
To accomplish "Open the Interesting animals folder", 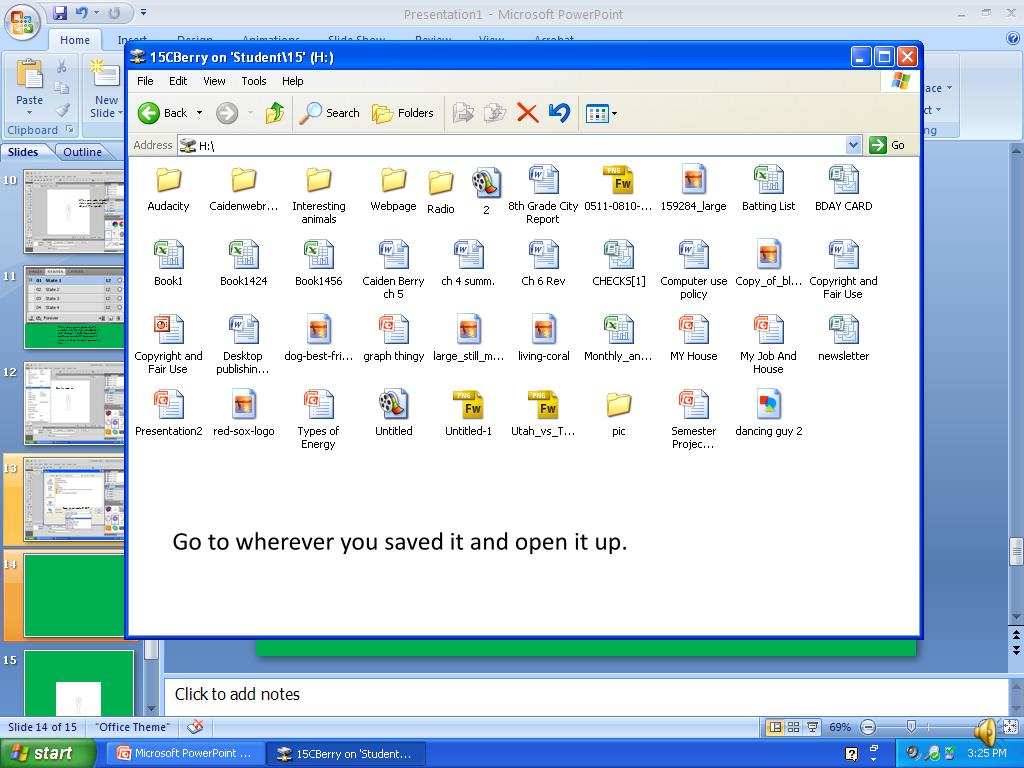I will [x=319, y=195].
